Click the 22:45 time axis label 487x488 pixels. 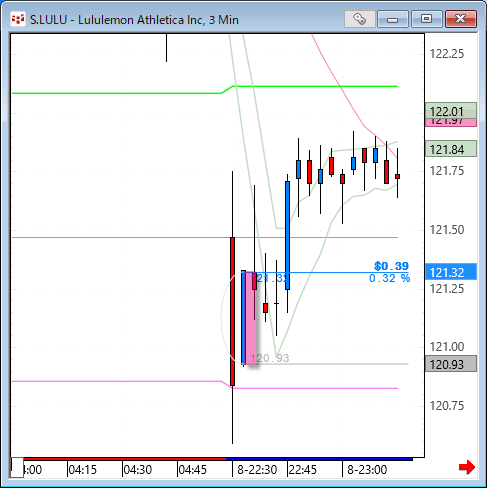point(302,470)
